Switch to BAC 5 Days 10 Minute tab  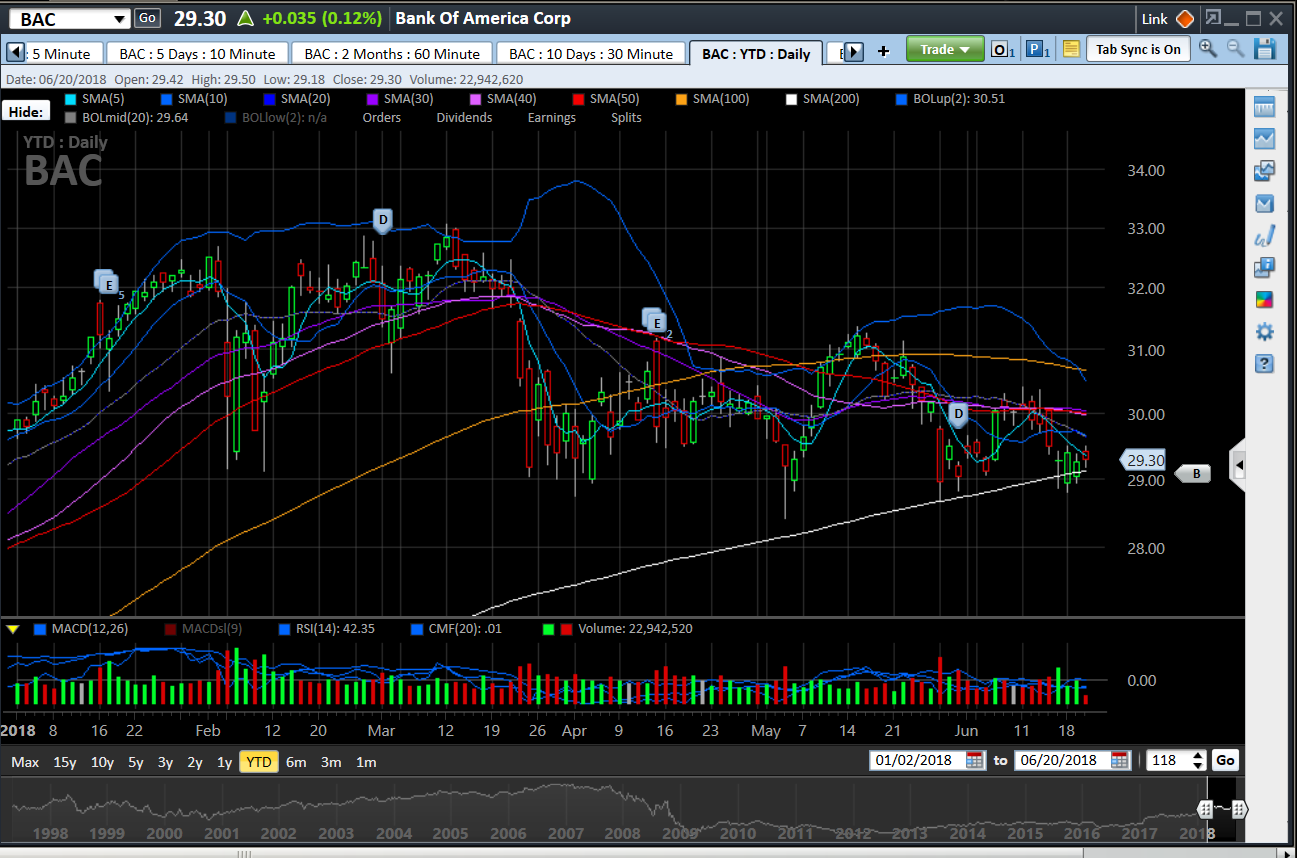click(x=196, y=54)
